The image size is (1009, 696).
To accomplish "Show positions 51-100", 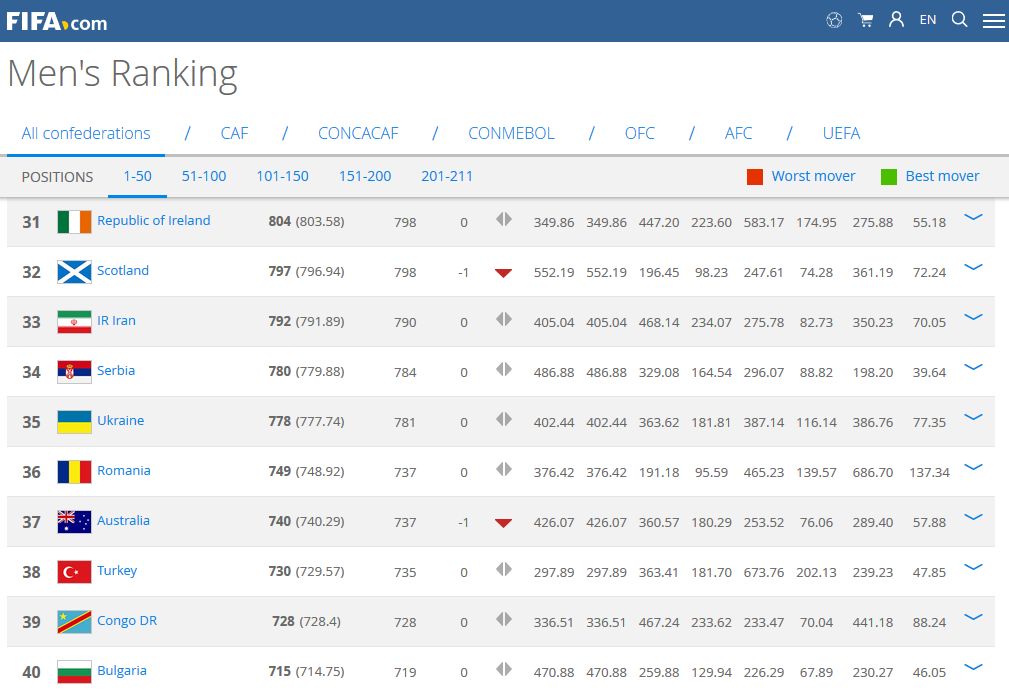I will 203,176.
